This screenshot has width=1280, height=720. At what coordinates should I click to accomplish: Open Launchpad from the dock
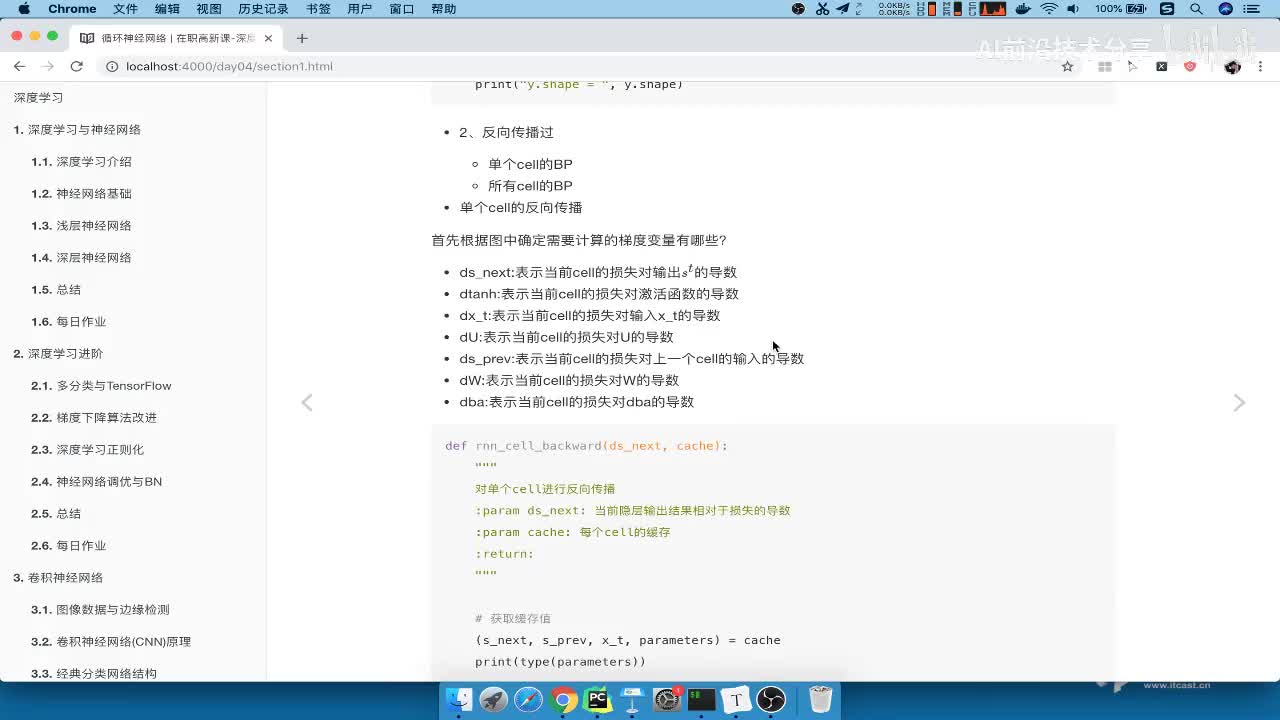(494, 699)
